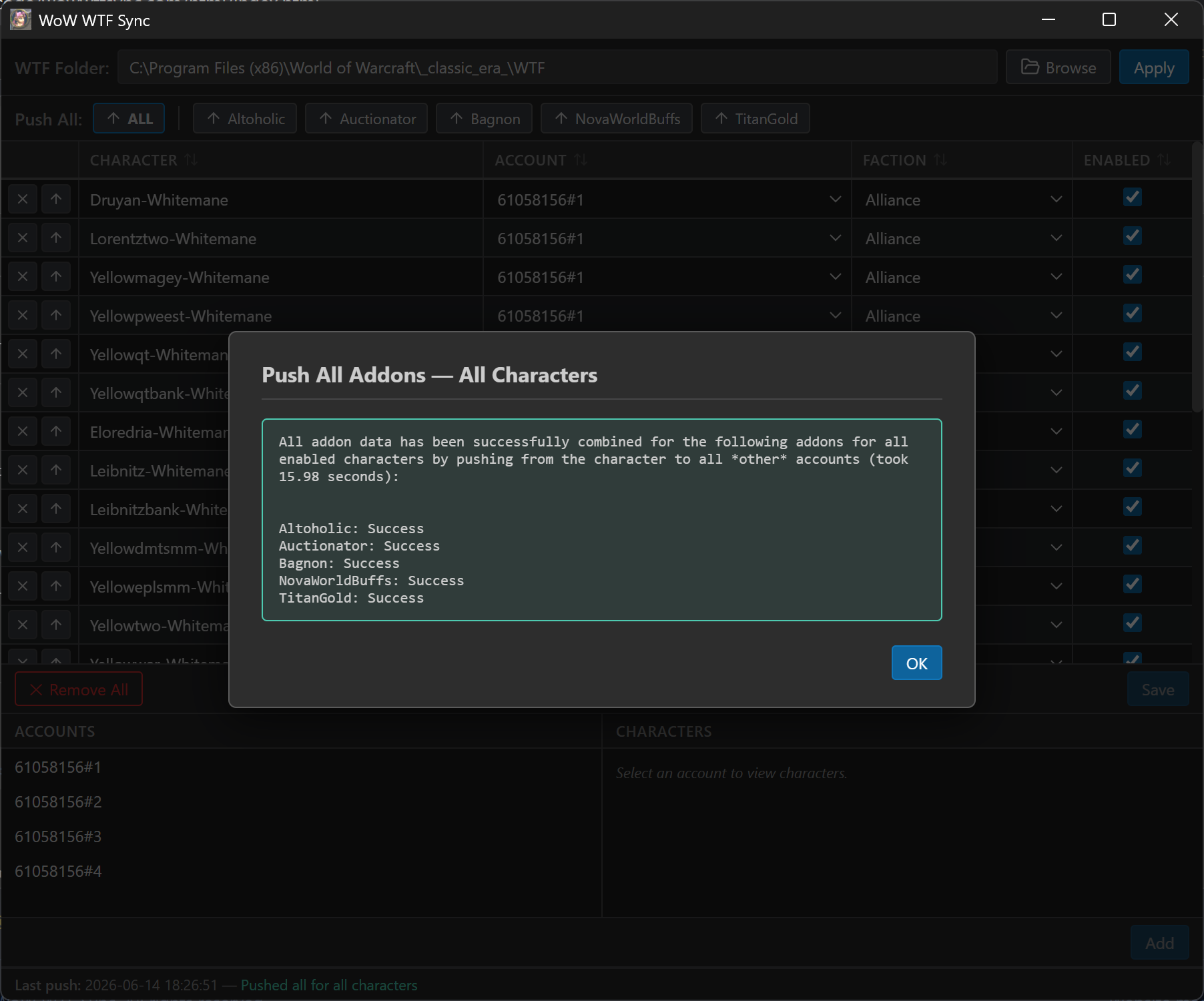Open faction dropdown for Lorentztwo-Whitemane
The image size is (1204, 1001).
[962, 238]
